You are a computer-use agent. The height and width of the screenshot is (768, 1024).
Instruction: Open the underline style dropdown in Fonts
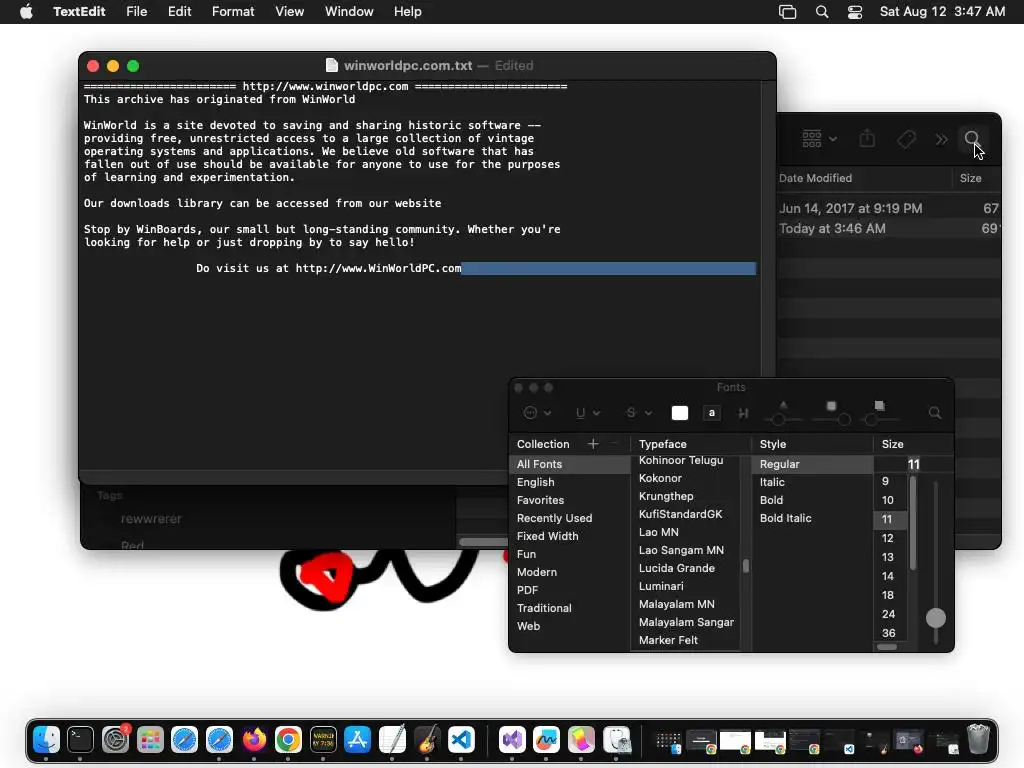pyautogui.click(x=587, y=413)
